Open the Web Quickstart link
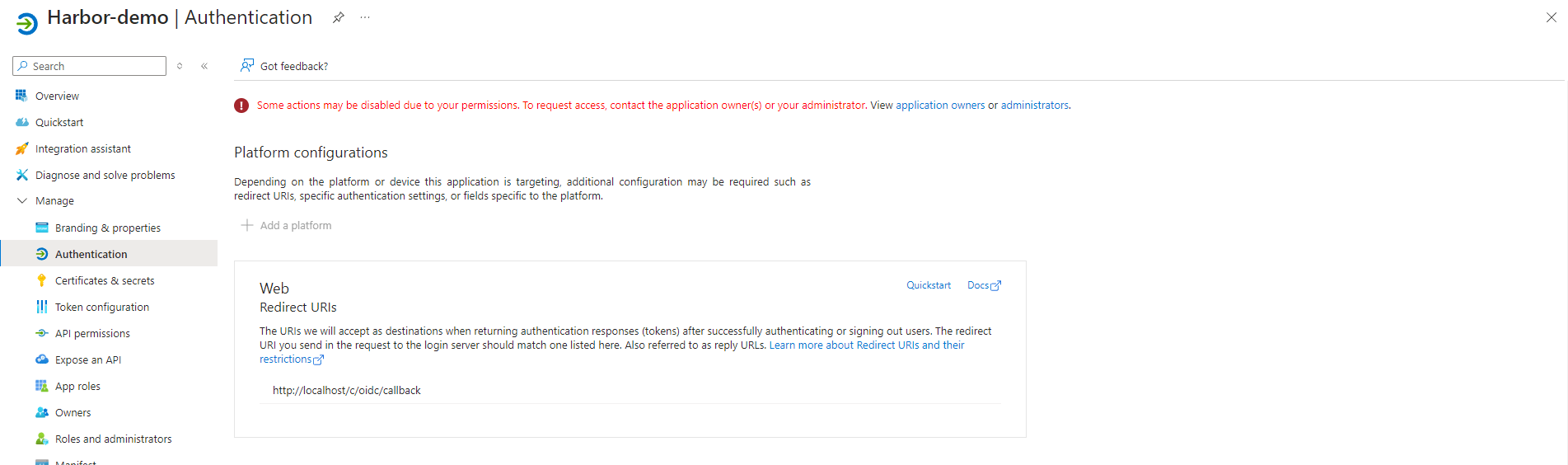 (929, 285)
